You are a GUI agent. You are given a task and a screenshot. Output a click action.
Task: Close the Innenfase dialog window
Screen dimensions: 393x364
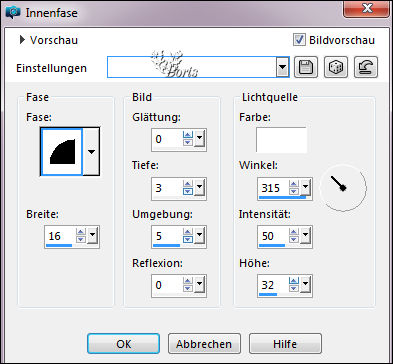(x=367, y=8)
